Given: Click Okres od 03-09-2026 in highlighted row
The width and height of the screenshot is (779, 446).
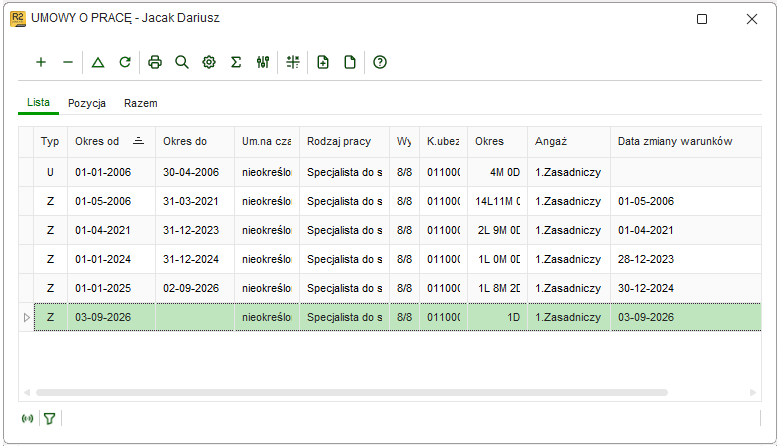Looking at the screenshot, I should [111, 317].
